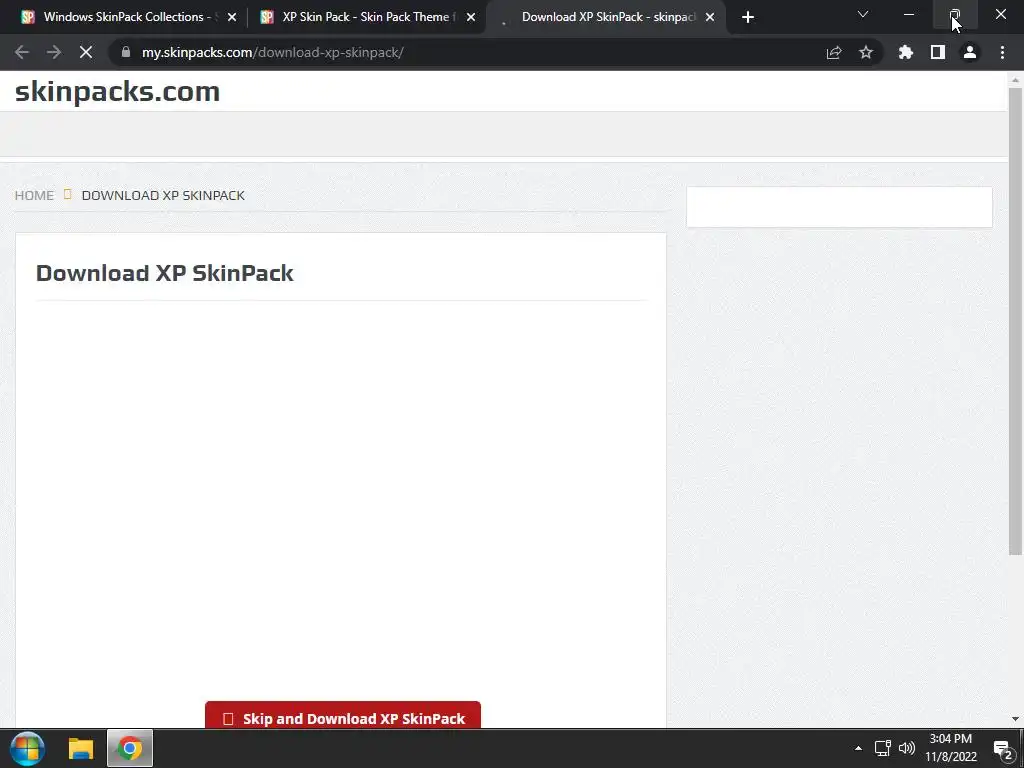The image size is (1024, 768).
Task: Go back to previous page
Action: 22,52
